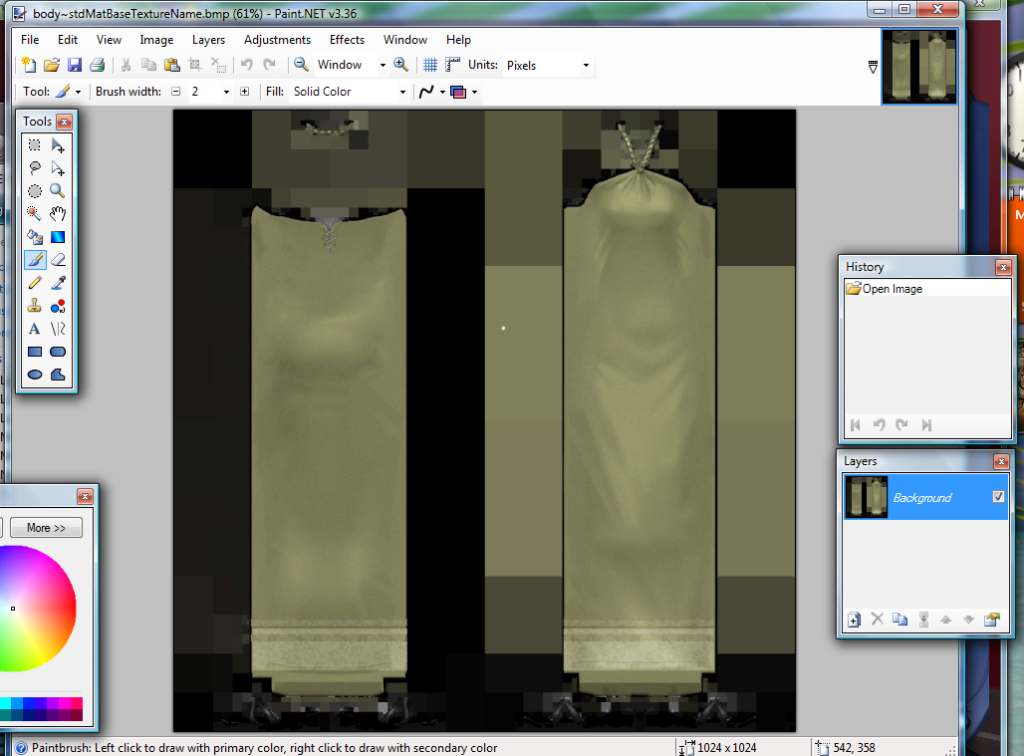Expand the Fill dropdown showing Solid Color
Viewport: 1024px width, 756px height.
tap(349, 91)
